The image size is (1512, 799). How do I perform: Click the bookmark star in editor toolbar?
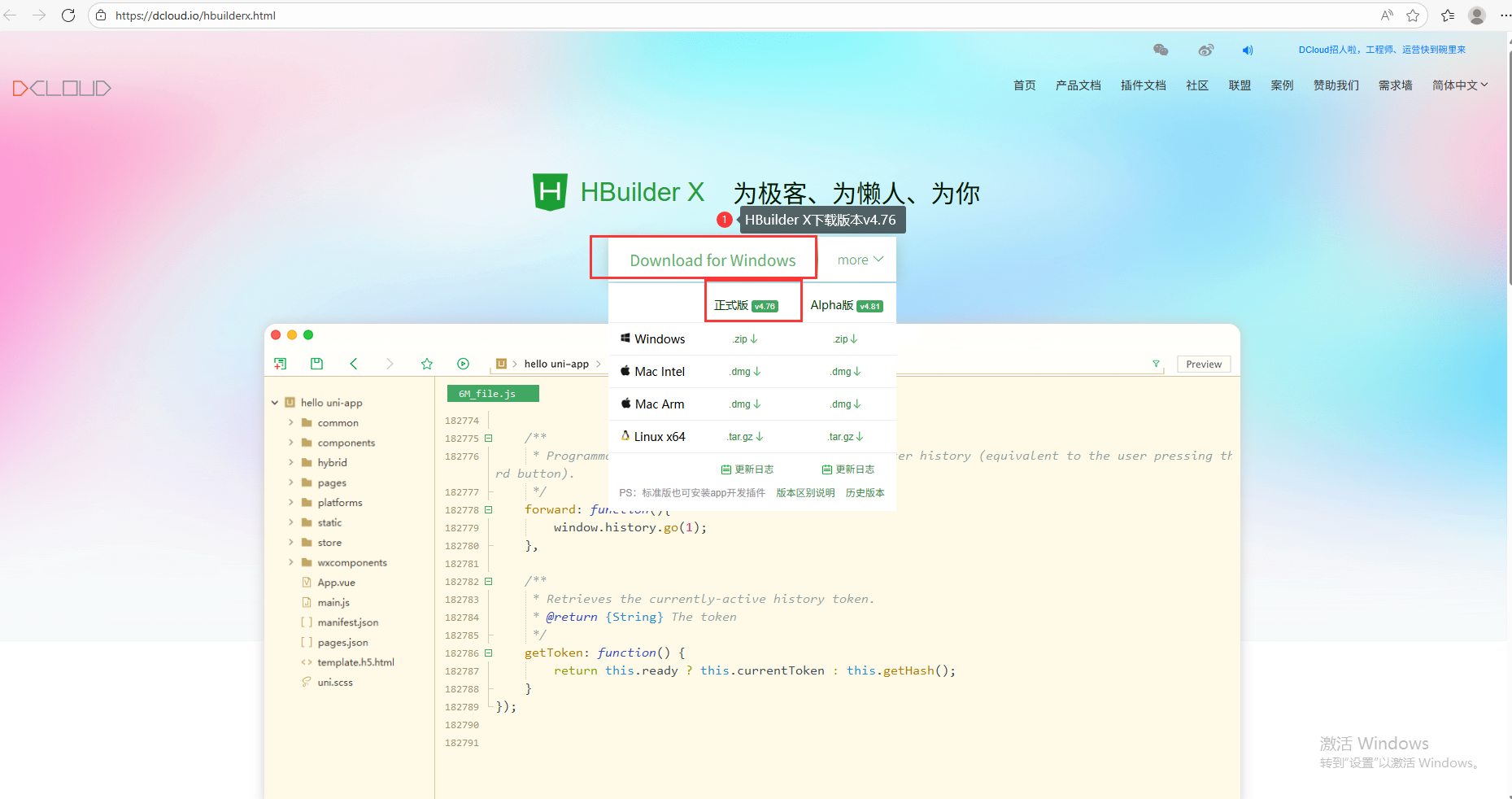point(426,364)
